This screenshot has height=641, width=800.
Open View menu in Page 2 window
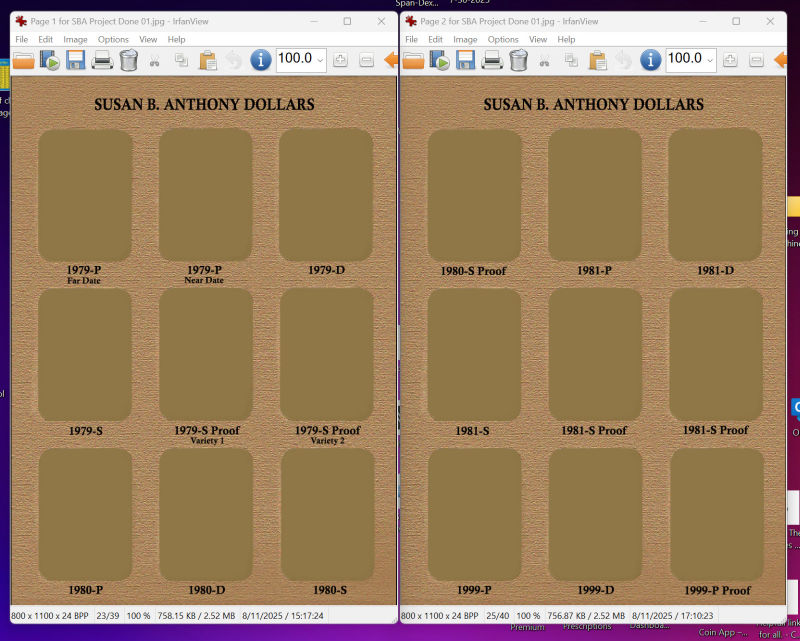pyautogui.click(x=538, y=39)
